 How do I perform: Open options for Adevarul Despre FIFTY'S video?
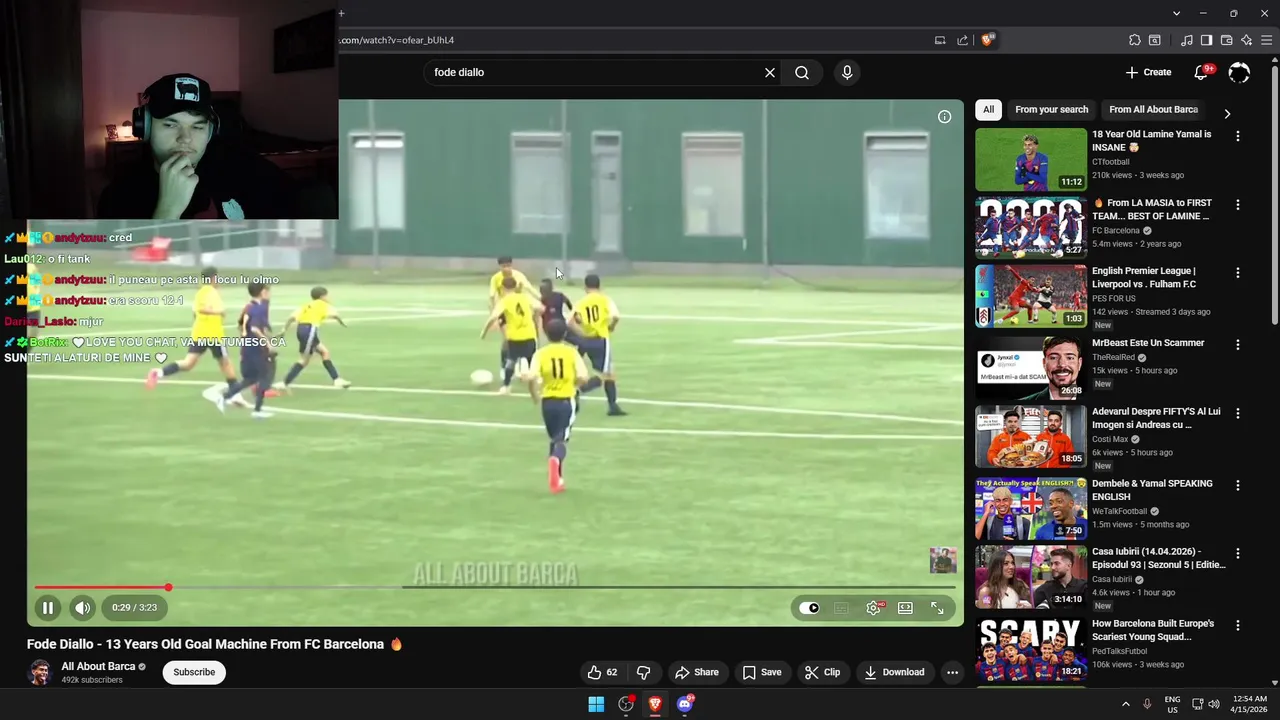1238,413
